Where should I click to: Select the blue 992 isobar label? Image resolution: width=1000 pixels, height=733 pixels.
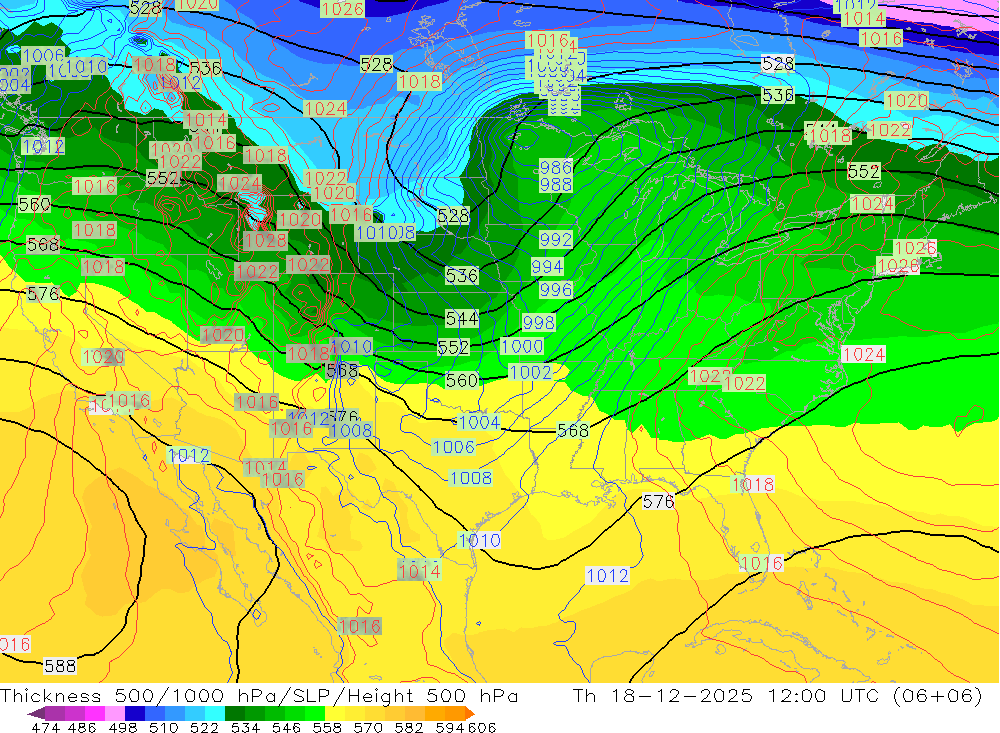point(555,239)
